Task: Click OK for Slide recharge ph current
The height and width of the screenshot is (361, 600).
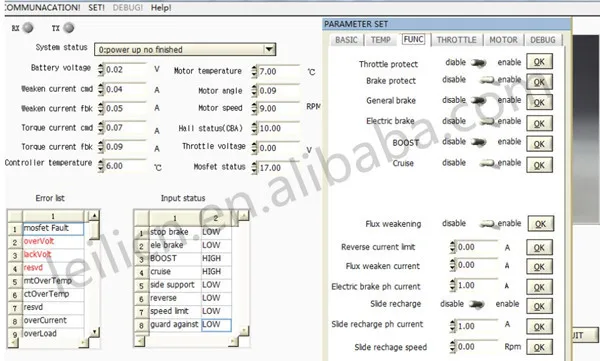Action: click(x=539, y=327)
